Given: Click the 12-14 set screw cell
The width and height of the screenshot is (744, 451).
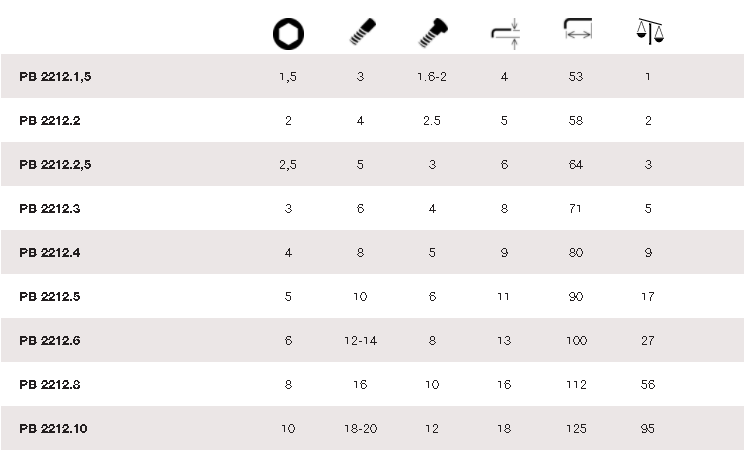Looking at the screenshot, I should point(360,341).
